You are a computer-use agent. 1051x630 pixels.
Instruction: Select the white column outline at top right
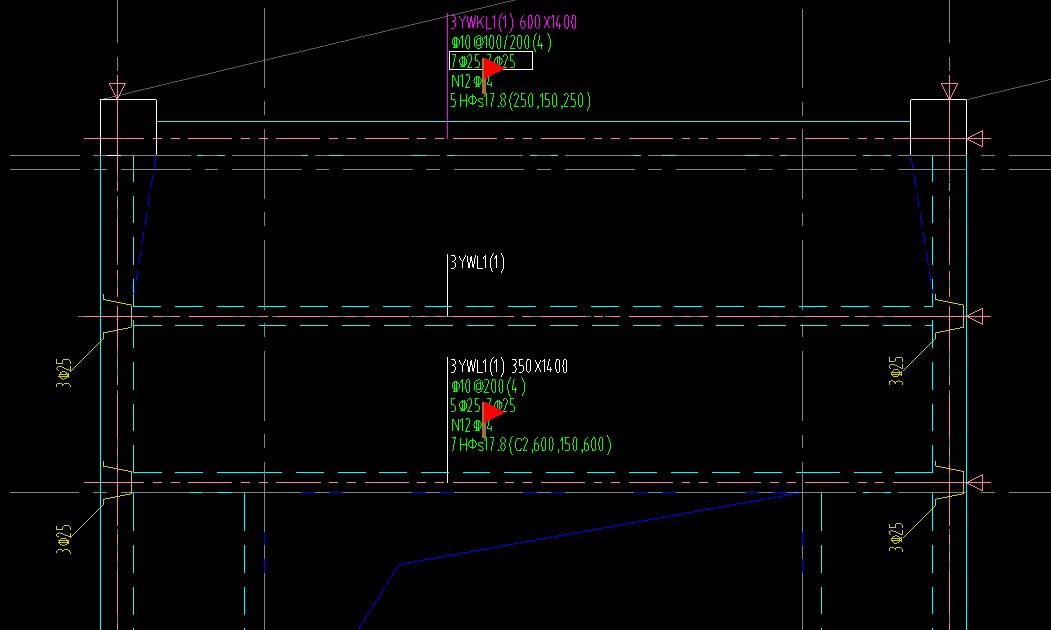[938, 127]
